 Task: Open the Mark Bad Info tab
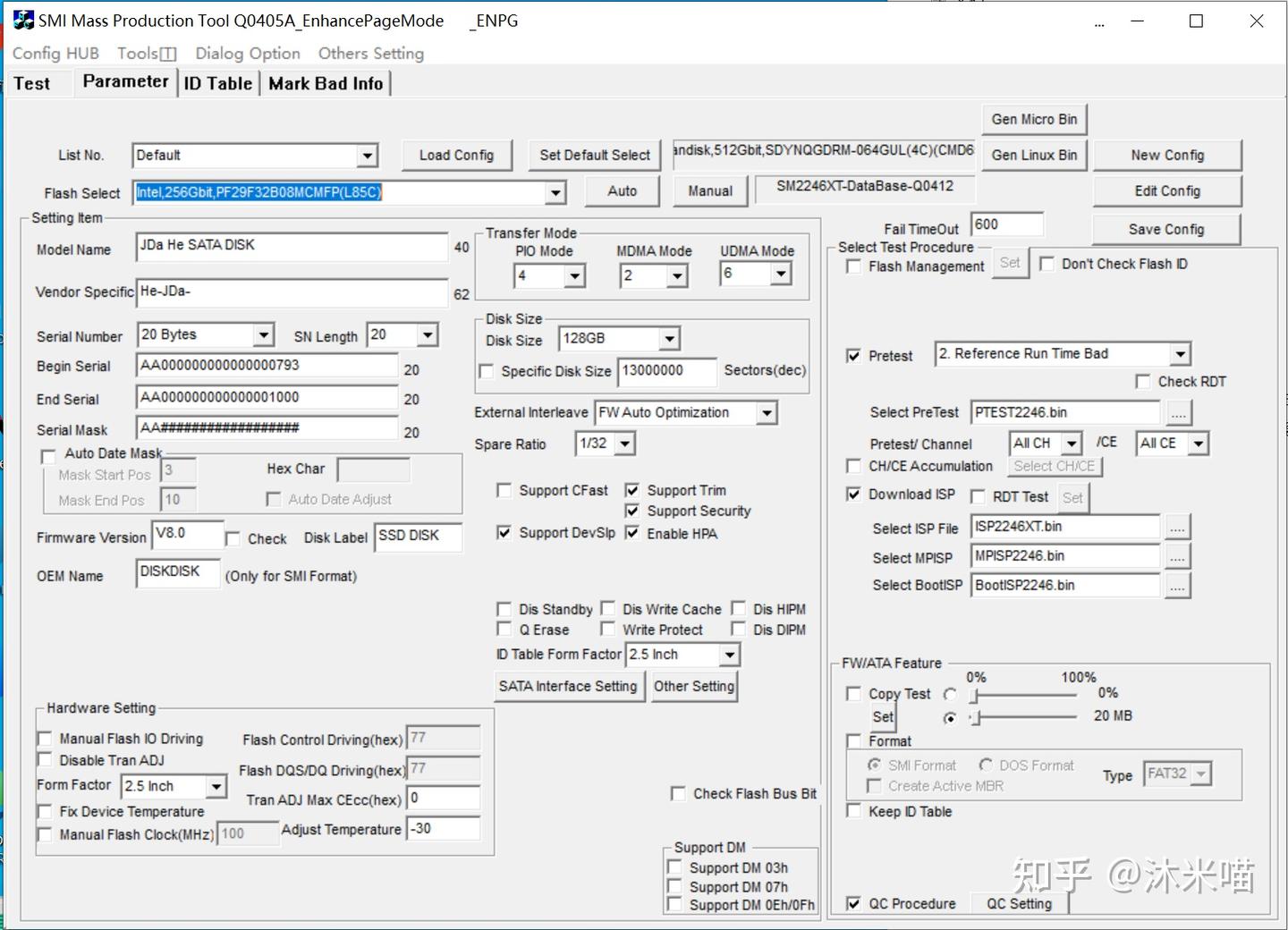coord(326,83)
